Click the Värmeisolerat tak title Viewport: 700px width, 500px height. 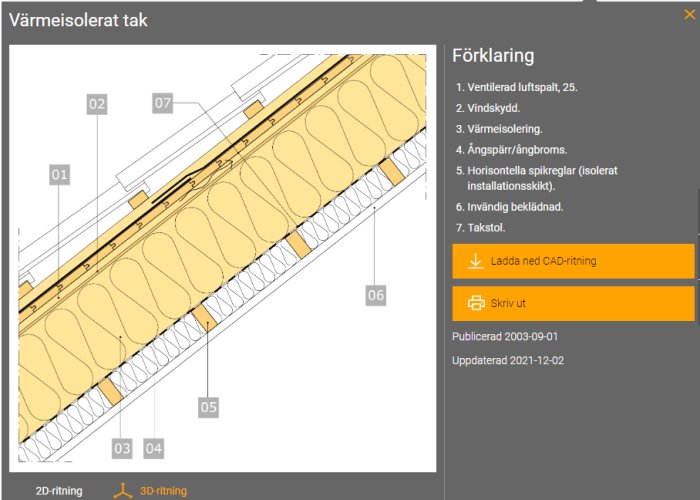[78, 20]
